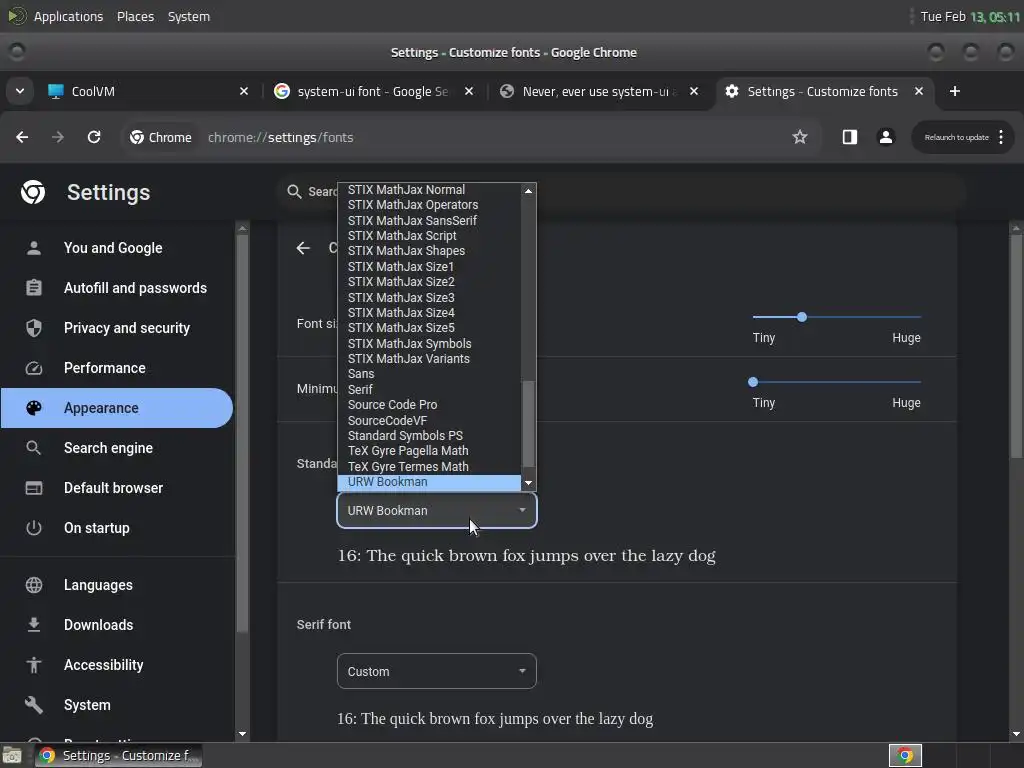Choose STIX MathJax Size3 font option
The height and width of the screenshot is (768, 1024).
tap(429, 297)
